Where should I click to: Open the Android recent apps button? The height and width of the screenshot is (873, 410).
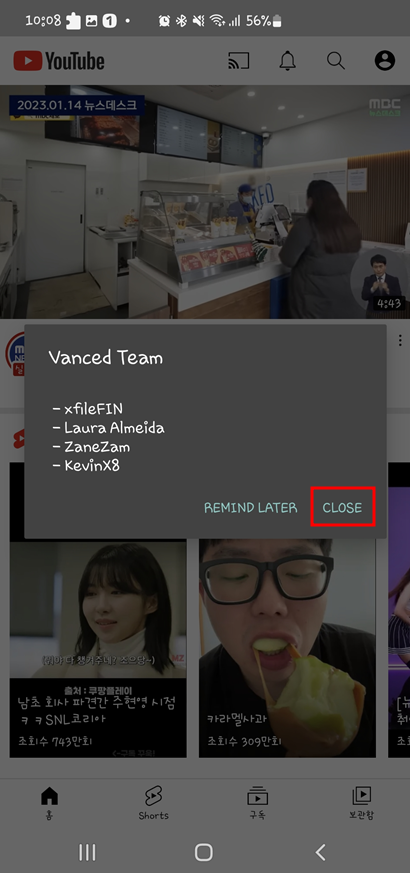point(87,852)
